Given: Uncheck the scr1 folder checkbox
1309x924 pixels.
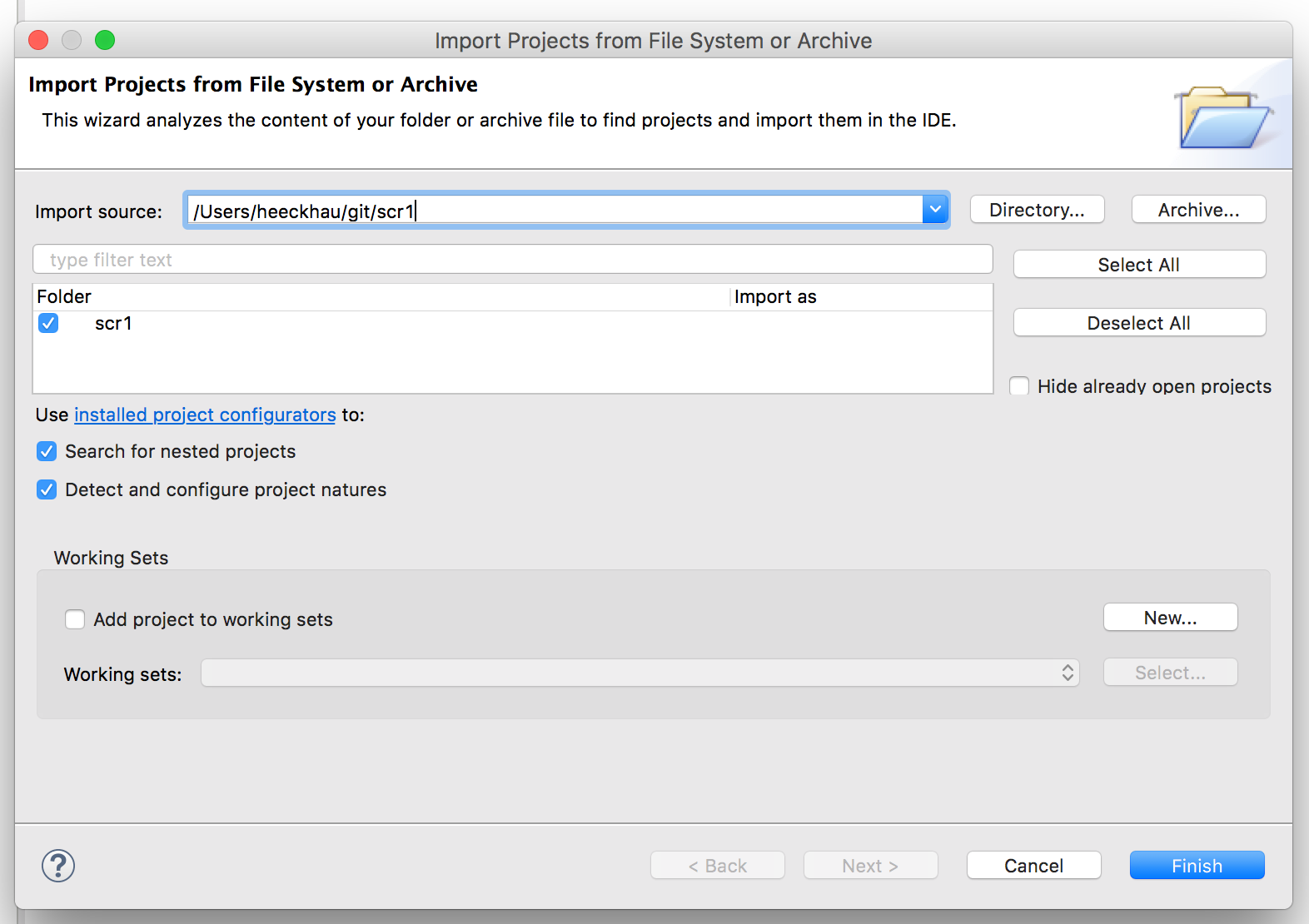Looking at the screenshot, I should click(48, 323).
